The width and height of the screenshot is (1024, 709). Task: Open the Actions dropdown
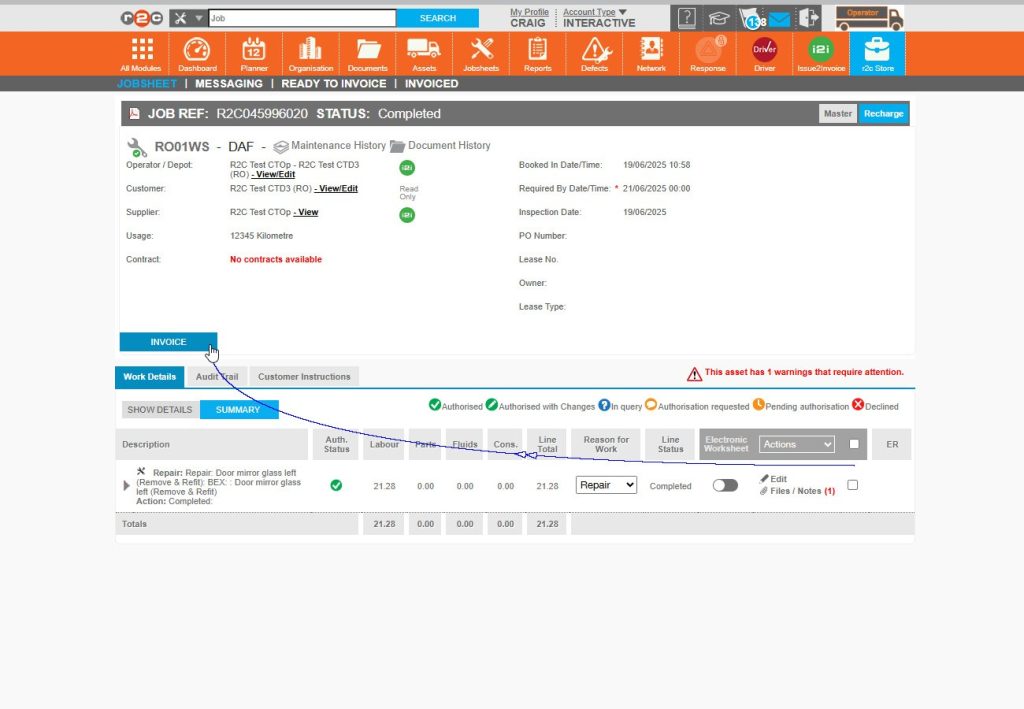pos(796,444)
